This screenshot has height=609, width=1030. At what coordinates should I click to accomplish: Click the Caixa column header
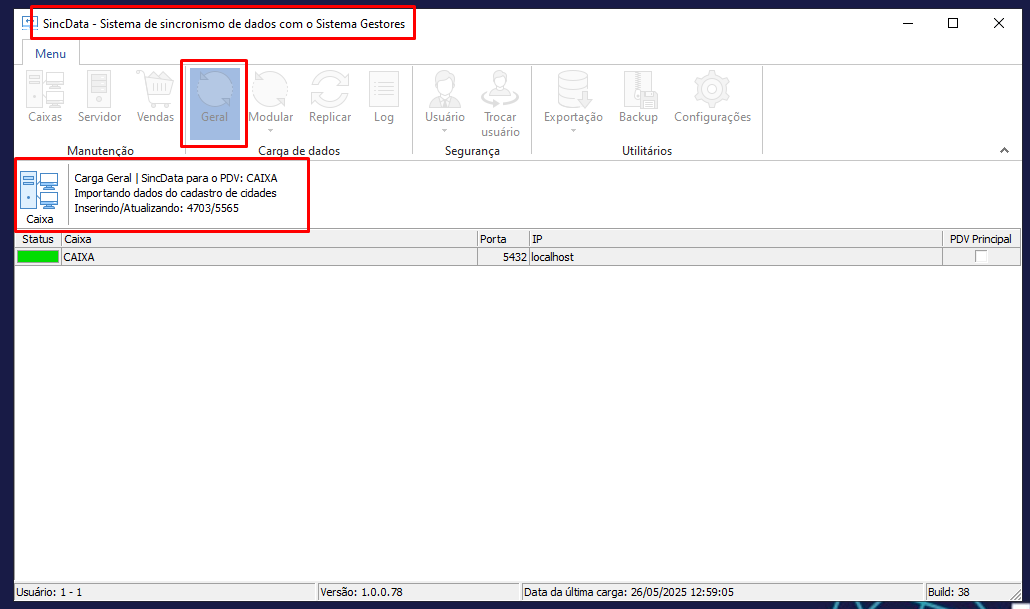pos(268,239)
